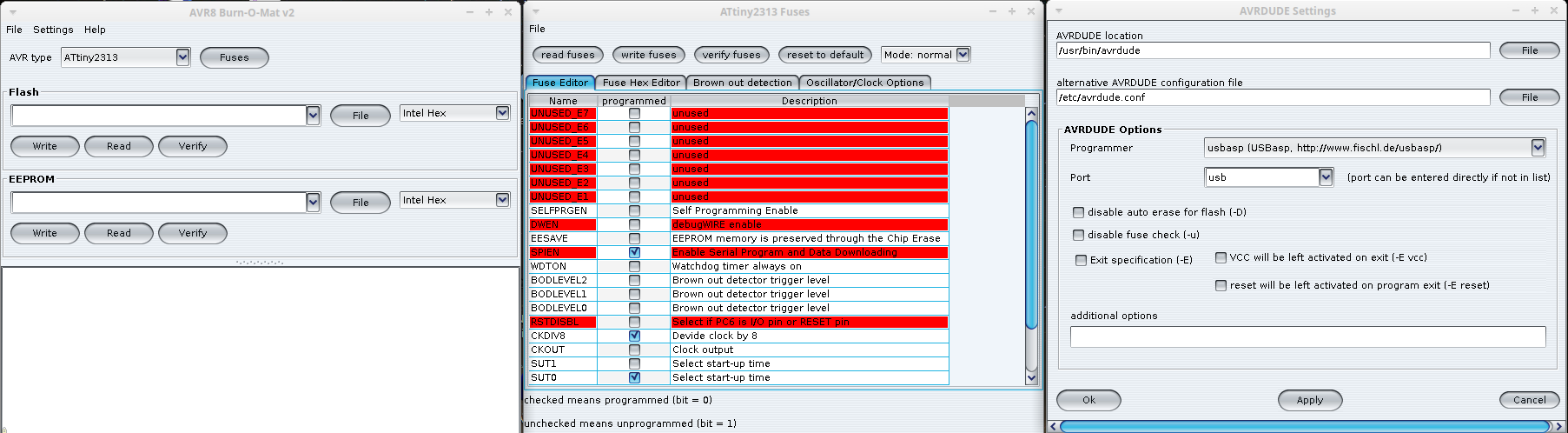Enable reset left activated on exit checkbox

tap(1221, 285)
